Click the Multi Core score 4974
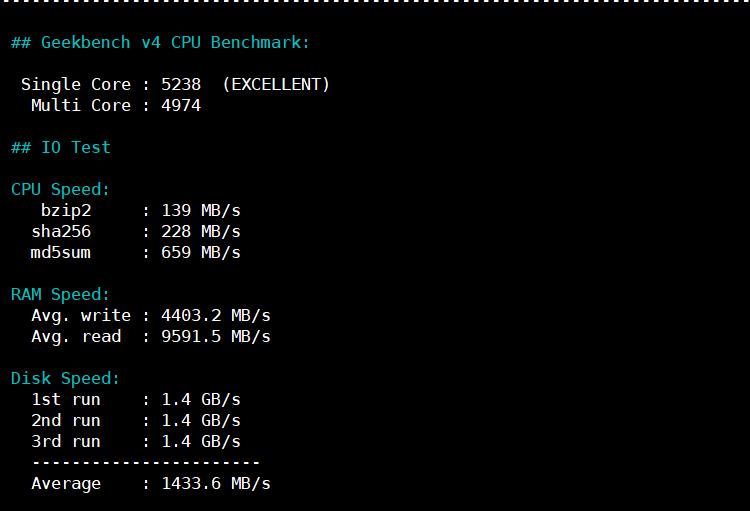This screenshot has width=750, height=511. click(181, 105)
